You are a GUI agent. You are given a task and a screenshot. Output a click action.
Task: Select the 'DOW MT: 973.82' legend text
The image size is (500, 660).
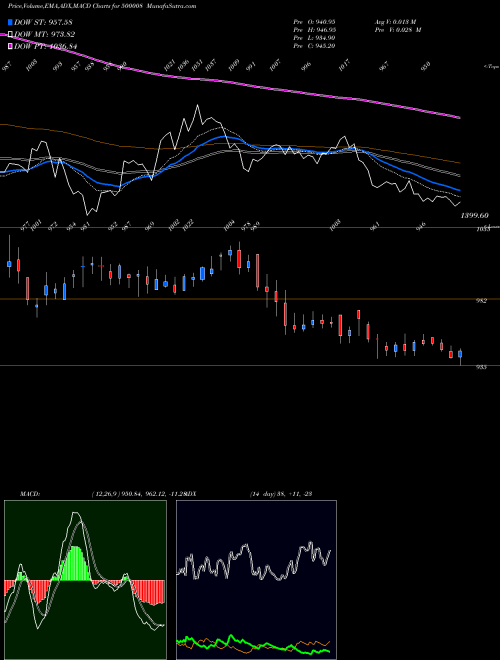pos(45,34)
